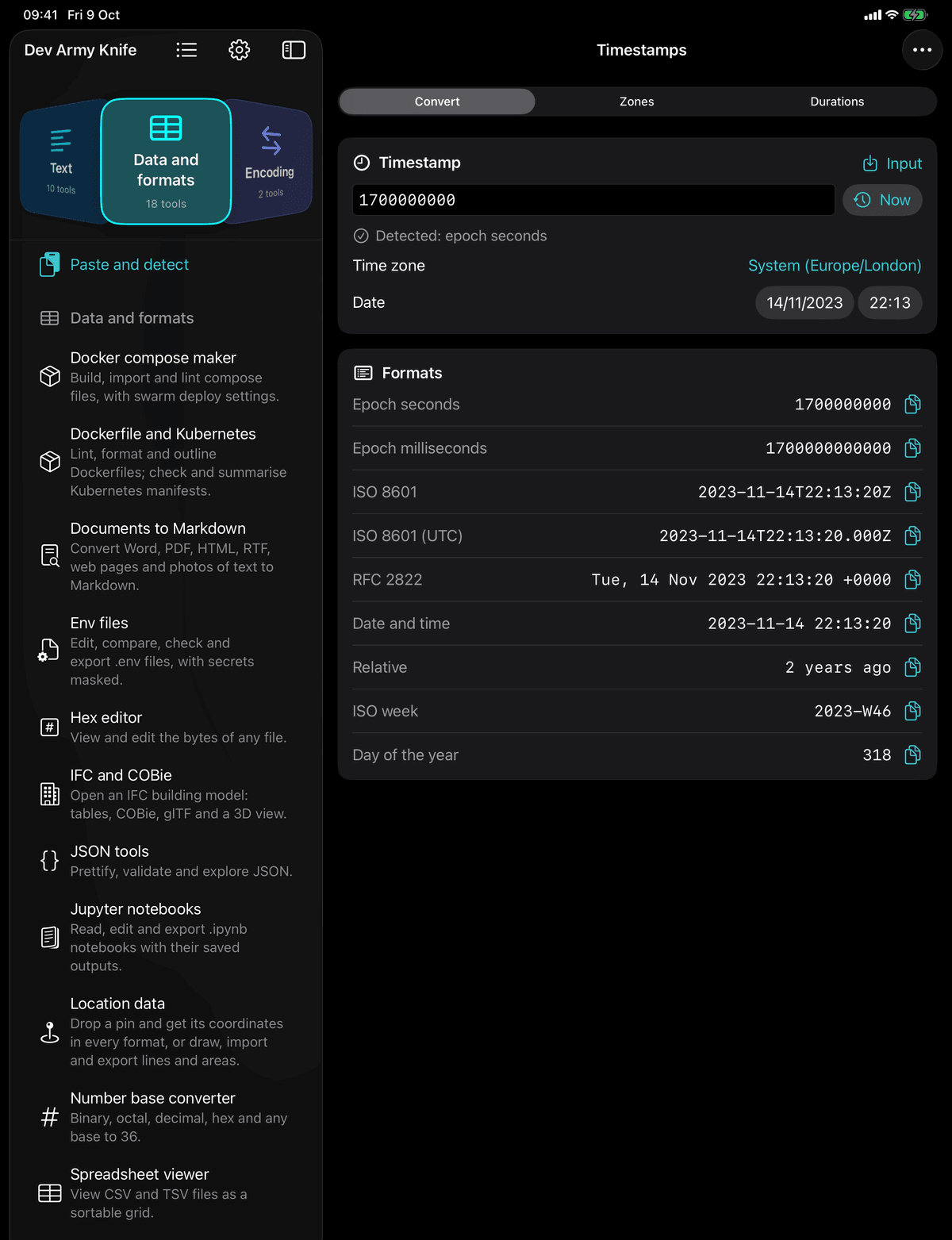
Task: Switch to the Convert tab
Action: (437, 102)
